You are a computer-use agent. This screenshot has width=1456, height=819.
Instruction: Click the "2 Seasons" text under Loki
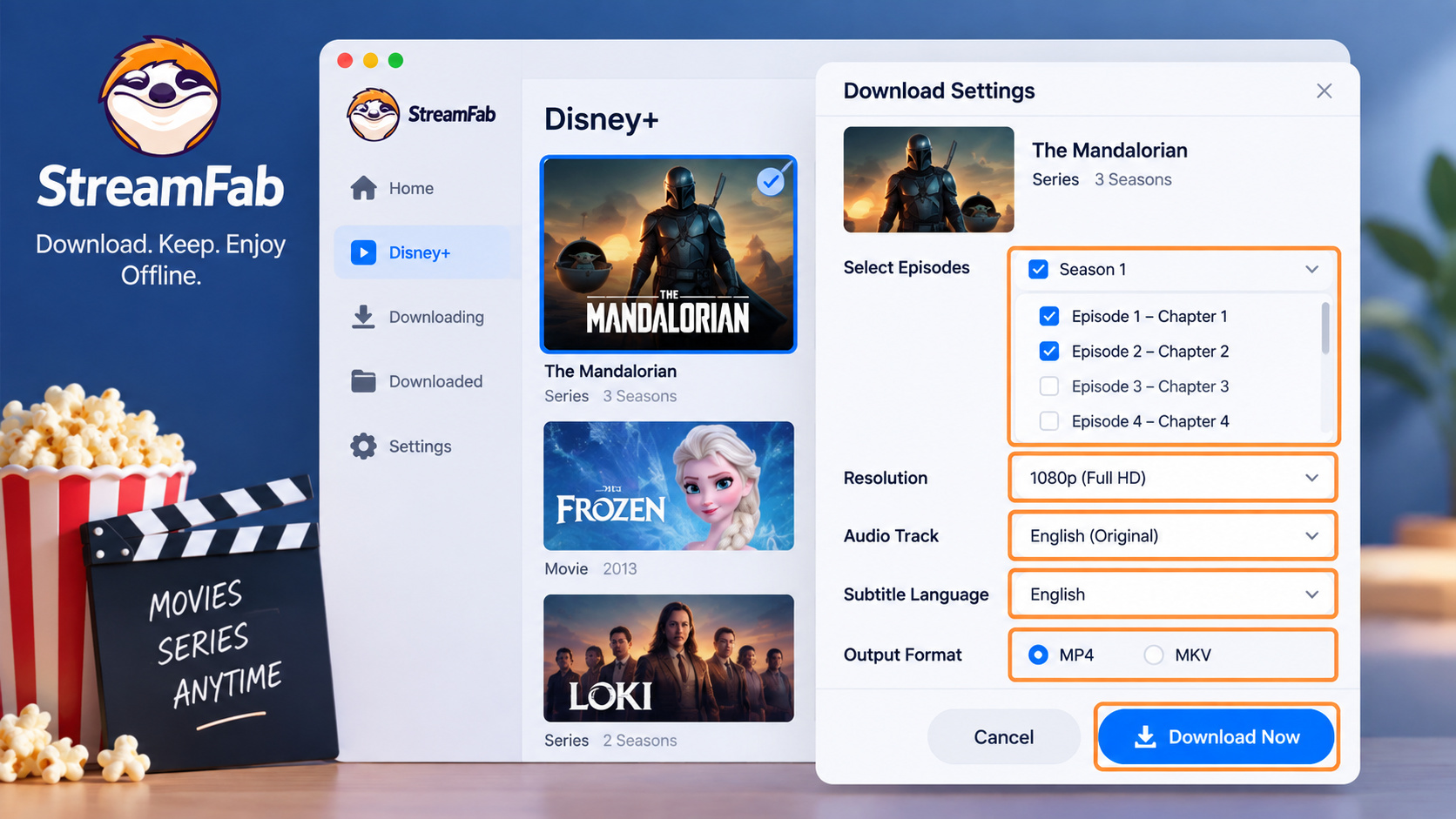pyautogui.click(x=640, y=740)
